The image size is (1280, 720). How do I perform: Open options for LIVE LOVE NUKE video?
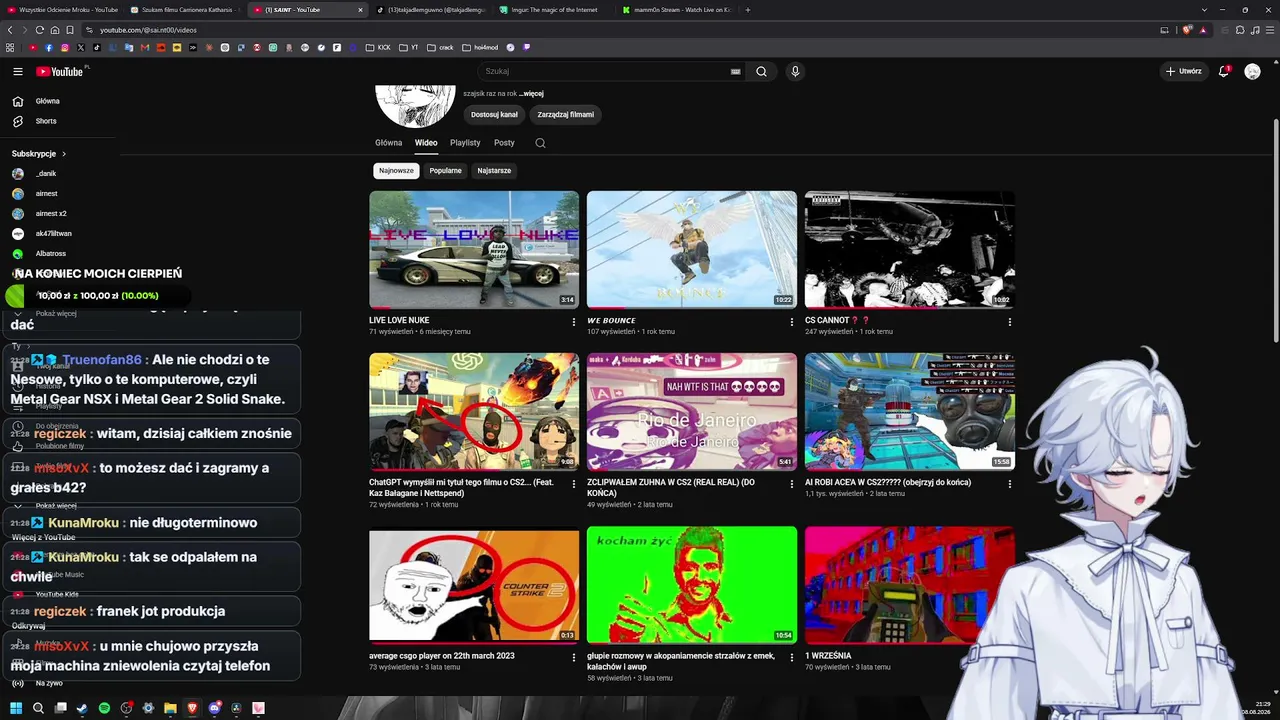[574, 322]
